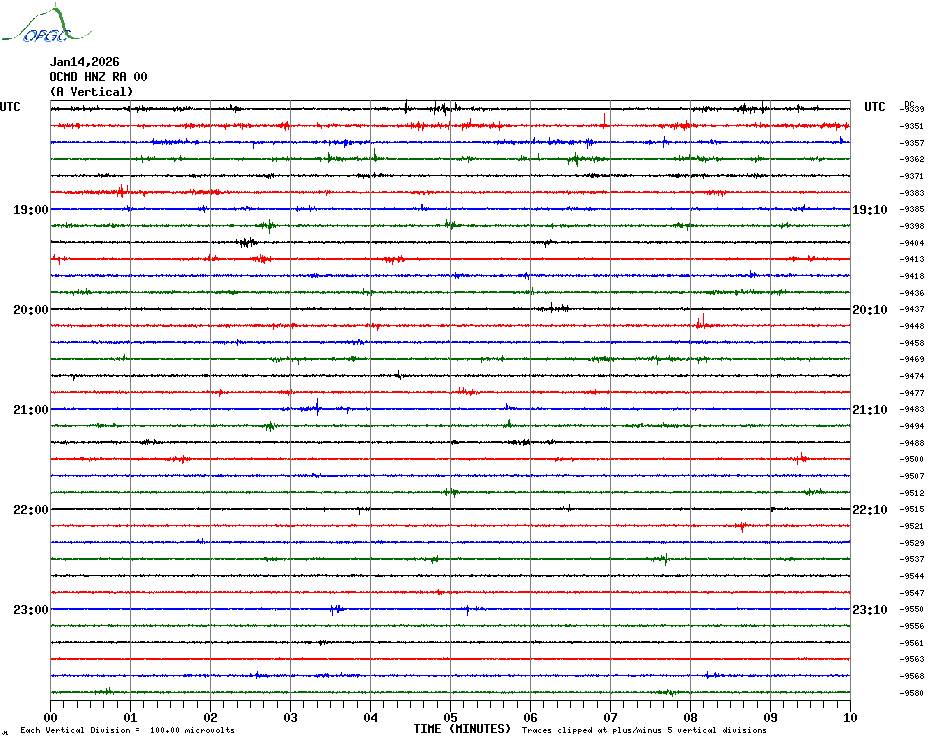The height and width of the screenshot is (744, 930).
Task: Click the DC offset value '-9469'
Action: click(x=912, y=359)
